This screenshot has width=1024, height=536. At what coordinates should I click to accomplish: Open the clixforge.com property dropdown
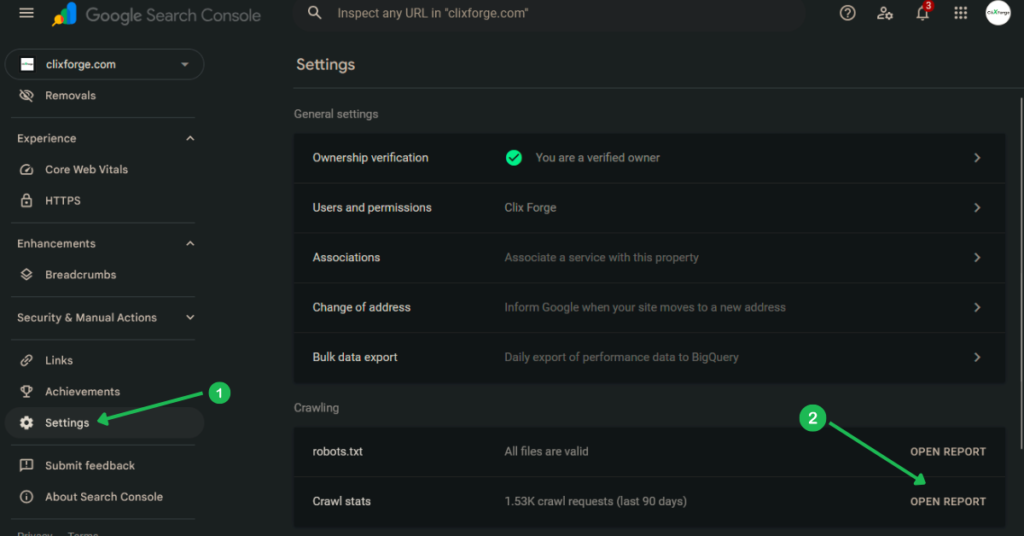point(104,64)
